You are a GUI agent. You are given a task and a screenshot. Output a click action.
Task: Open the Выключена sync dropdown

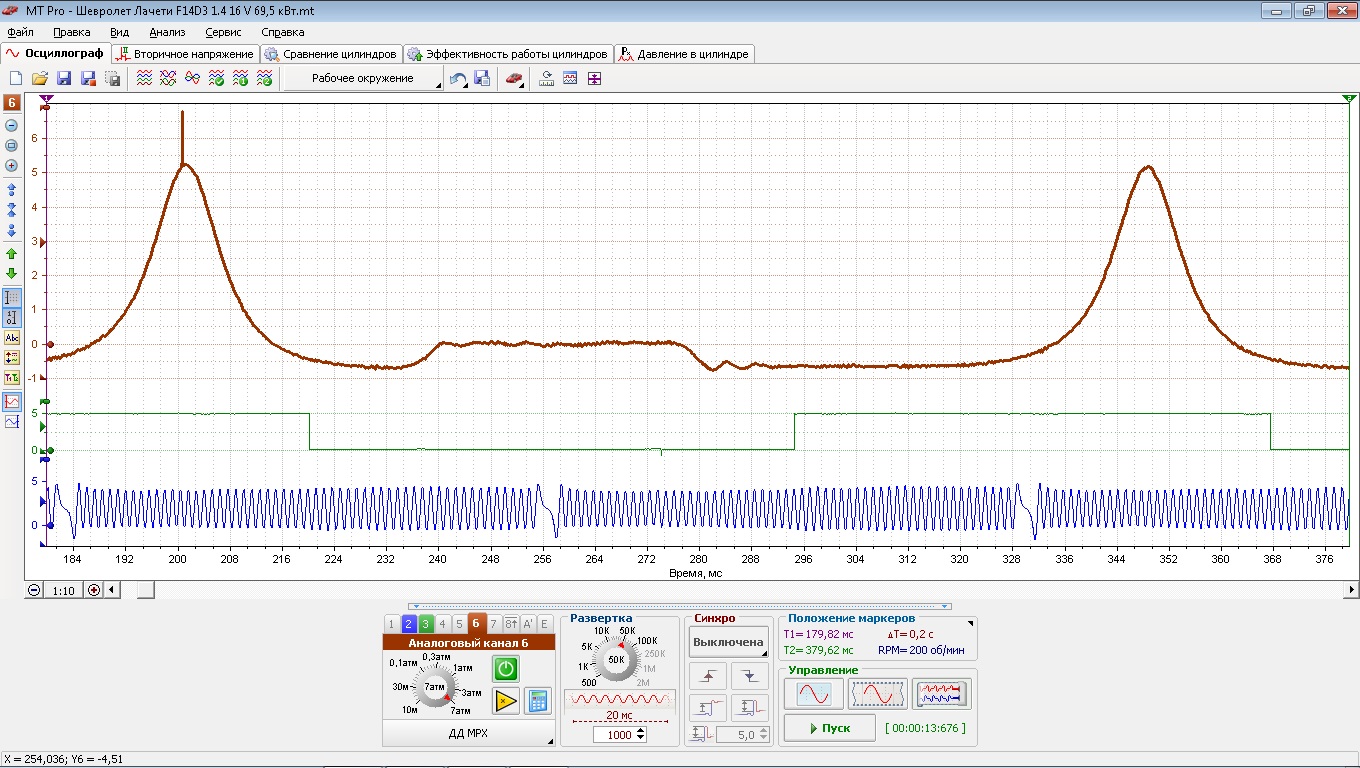coord(728,642)
